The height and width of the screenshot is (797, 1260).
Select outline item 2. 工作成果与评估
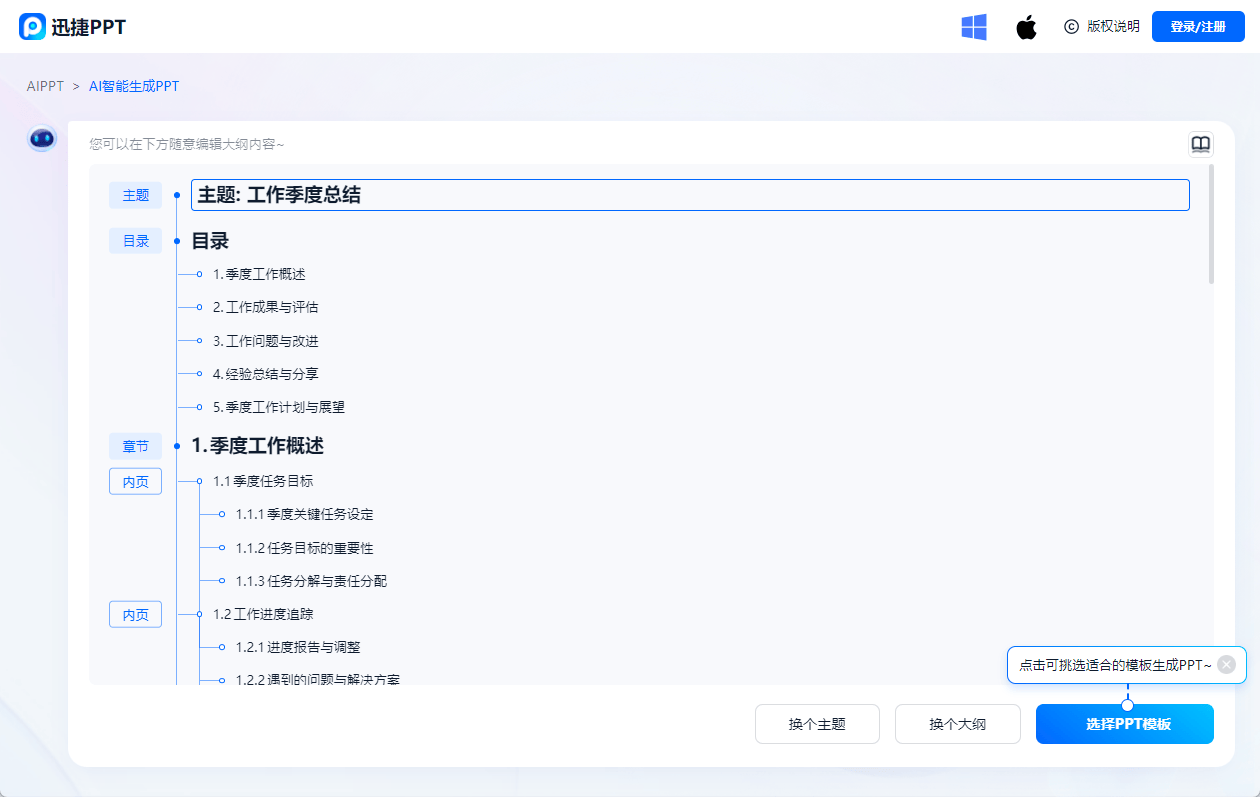265,307
